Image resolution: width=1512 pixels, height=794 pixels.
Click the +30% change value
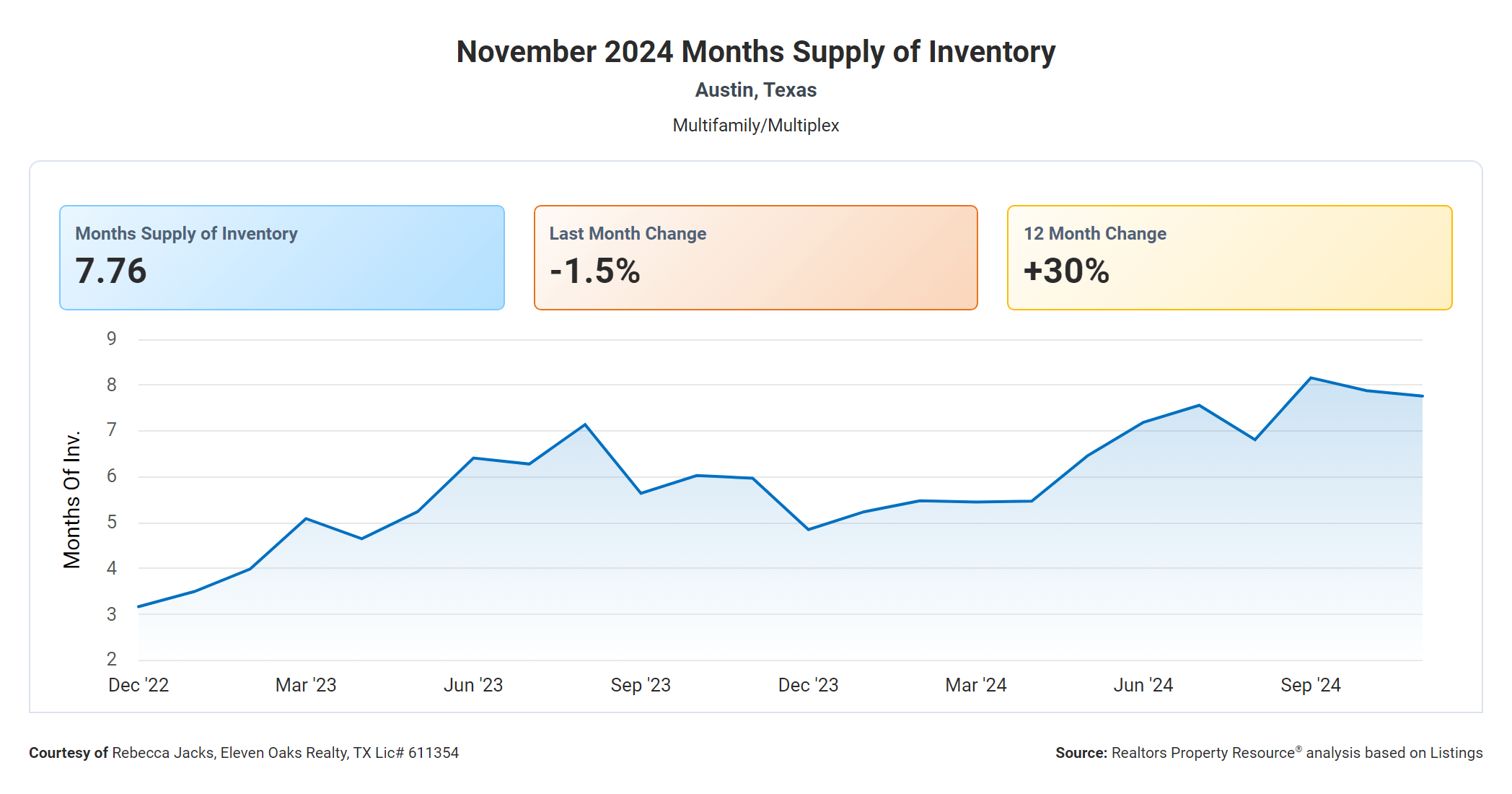tap(1066, 271)
